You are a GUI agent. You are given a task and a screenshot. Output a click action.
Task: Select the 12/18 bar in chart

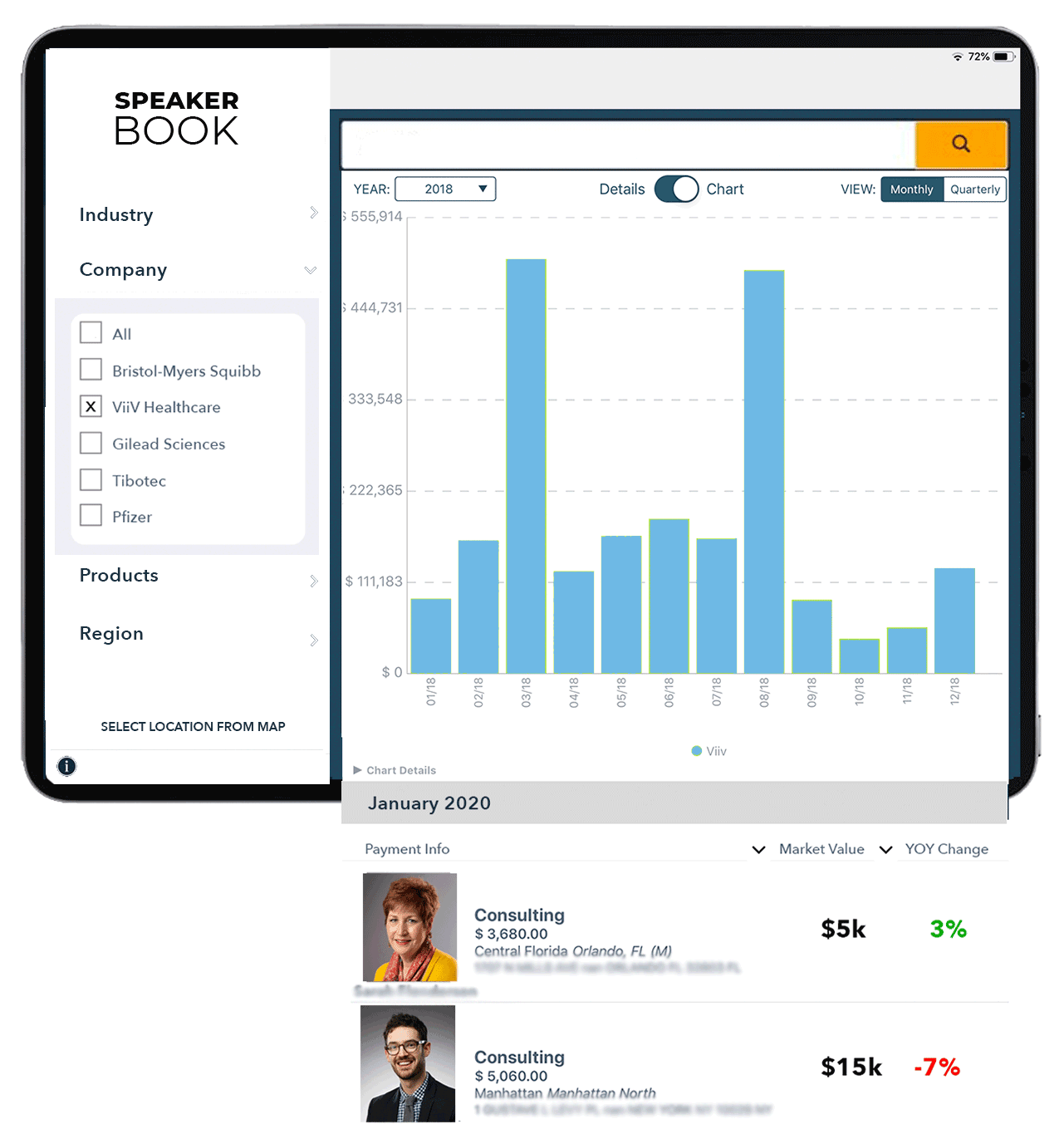pos(954,621)
